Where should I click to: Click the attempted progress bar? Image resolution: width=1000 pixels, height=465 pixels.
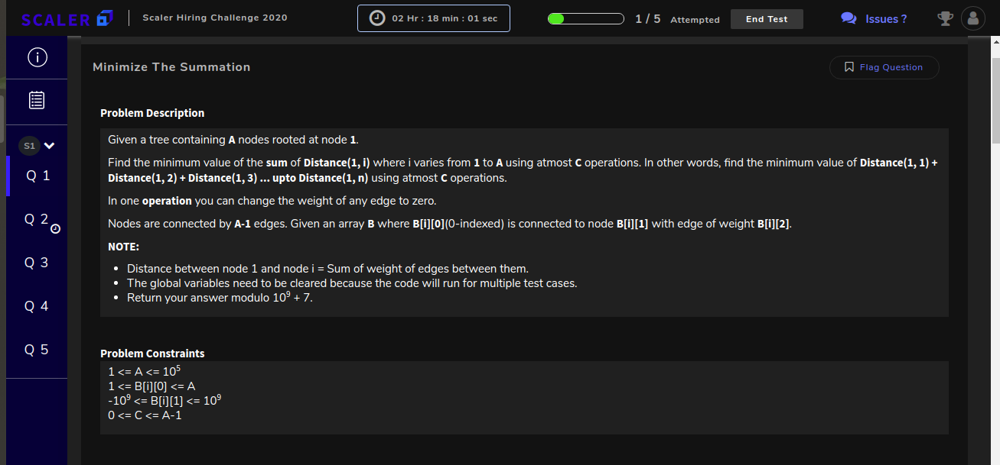[x=585, y=18]
